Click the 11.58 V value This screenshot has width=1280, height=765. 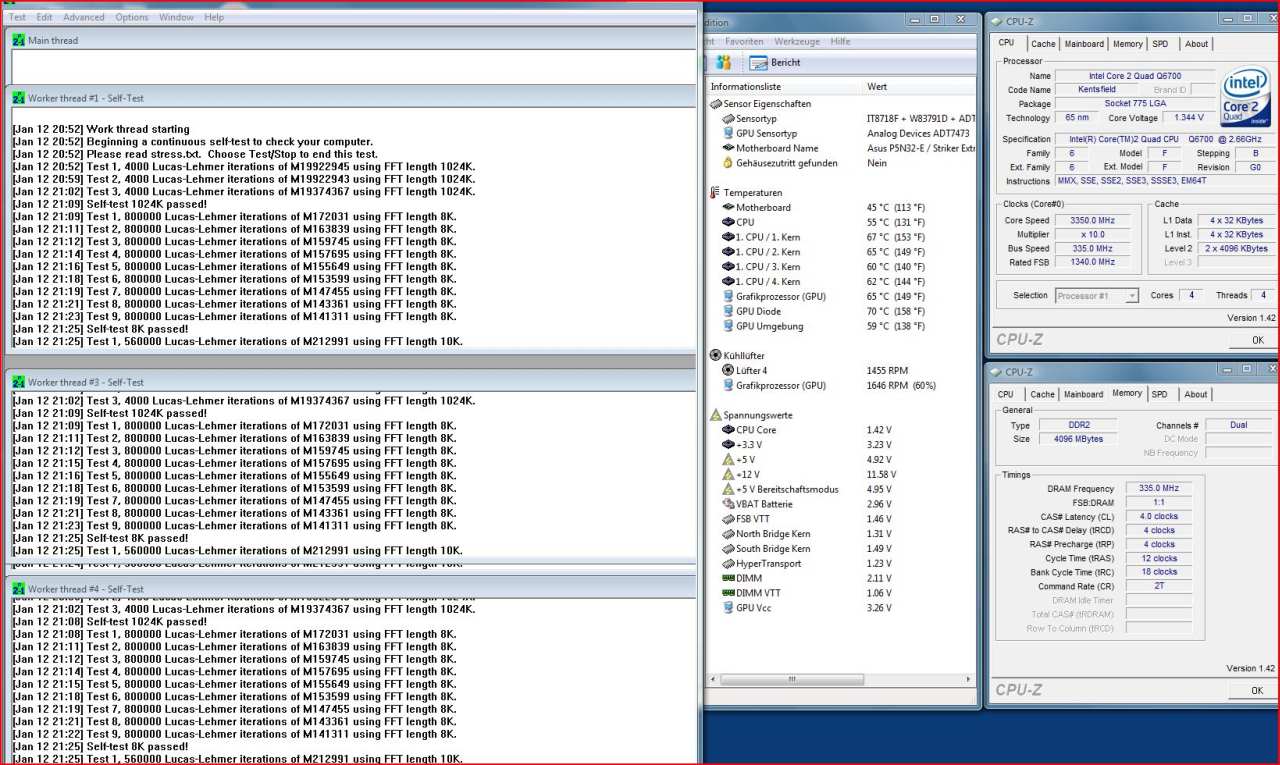881,474
